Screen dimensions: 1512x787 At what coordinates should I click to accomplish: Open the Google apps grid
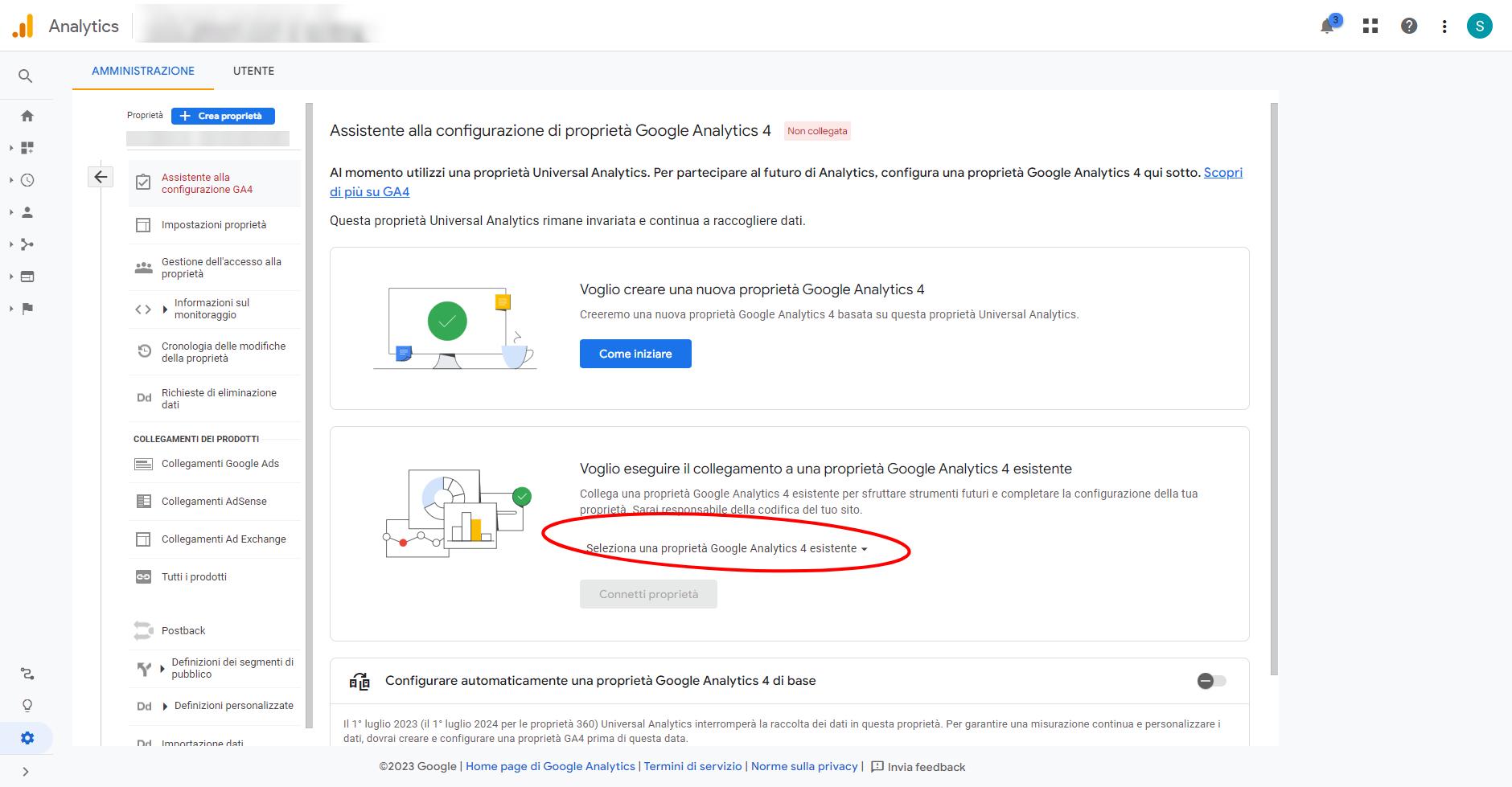click(x=1370, y=27)
